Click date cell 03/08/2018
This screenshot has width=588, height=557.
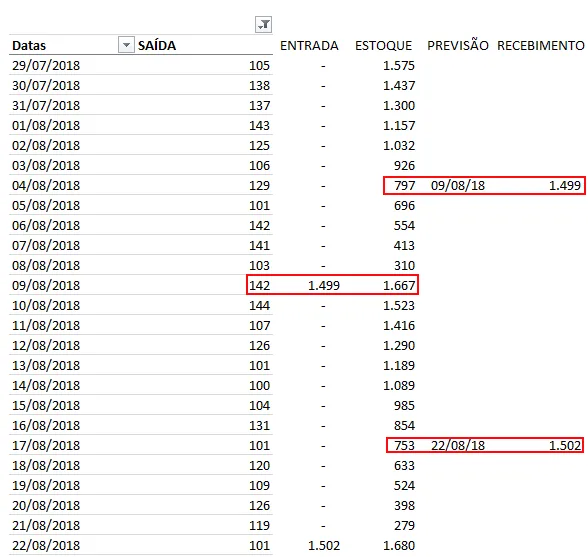click(46, 165)
